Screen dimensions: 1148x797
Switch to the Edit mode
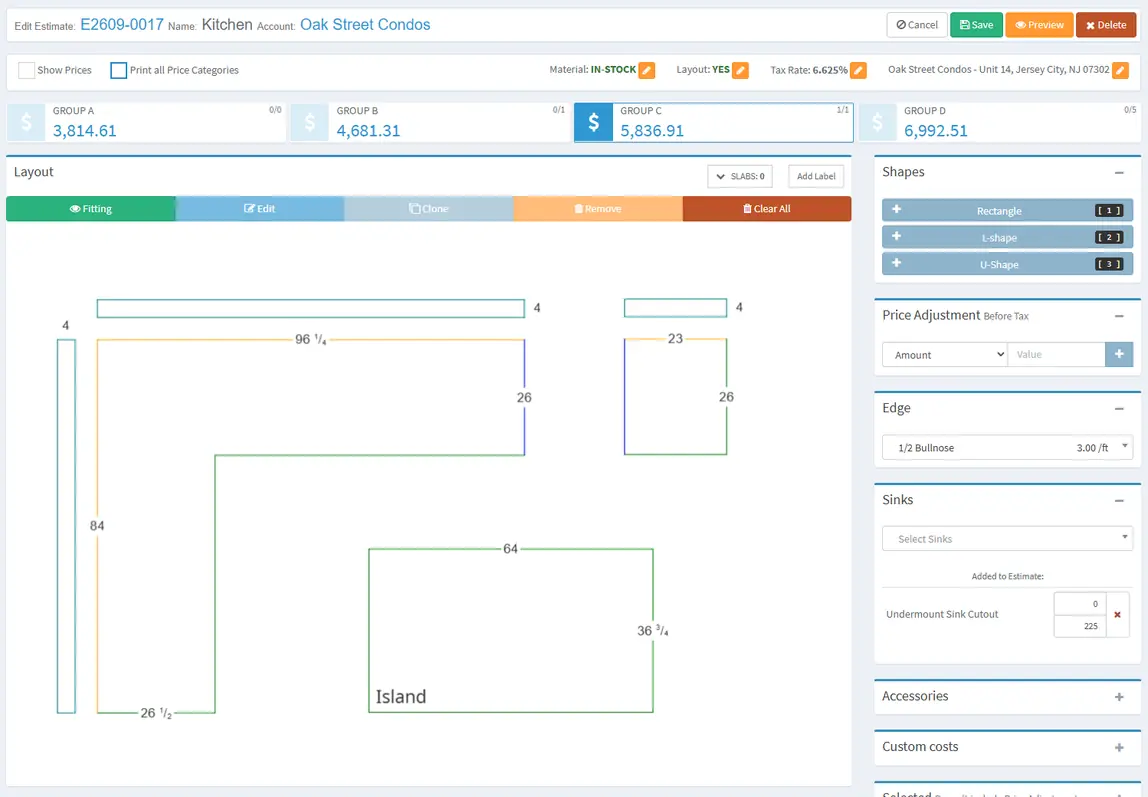tap(260, 209)
